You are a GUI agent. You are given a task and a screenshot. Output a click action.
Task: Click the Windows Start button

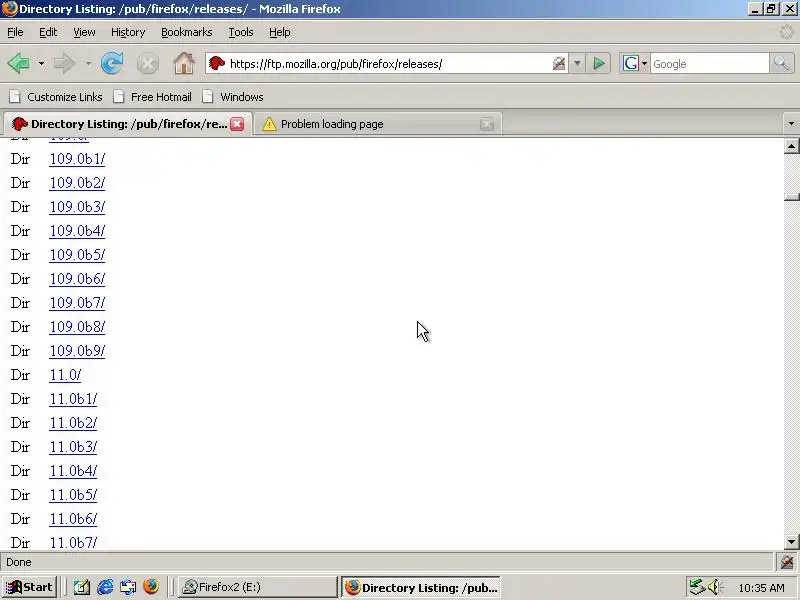pos(29,587)
